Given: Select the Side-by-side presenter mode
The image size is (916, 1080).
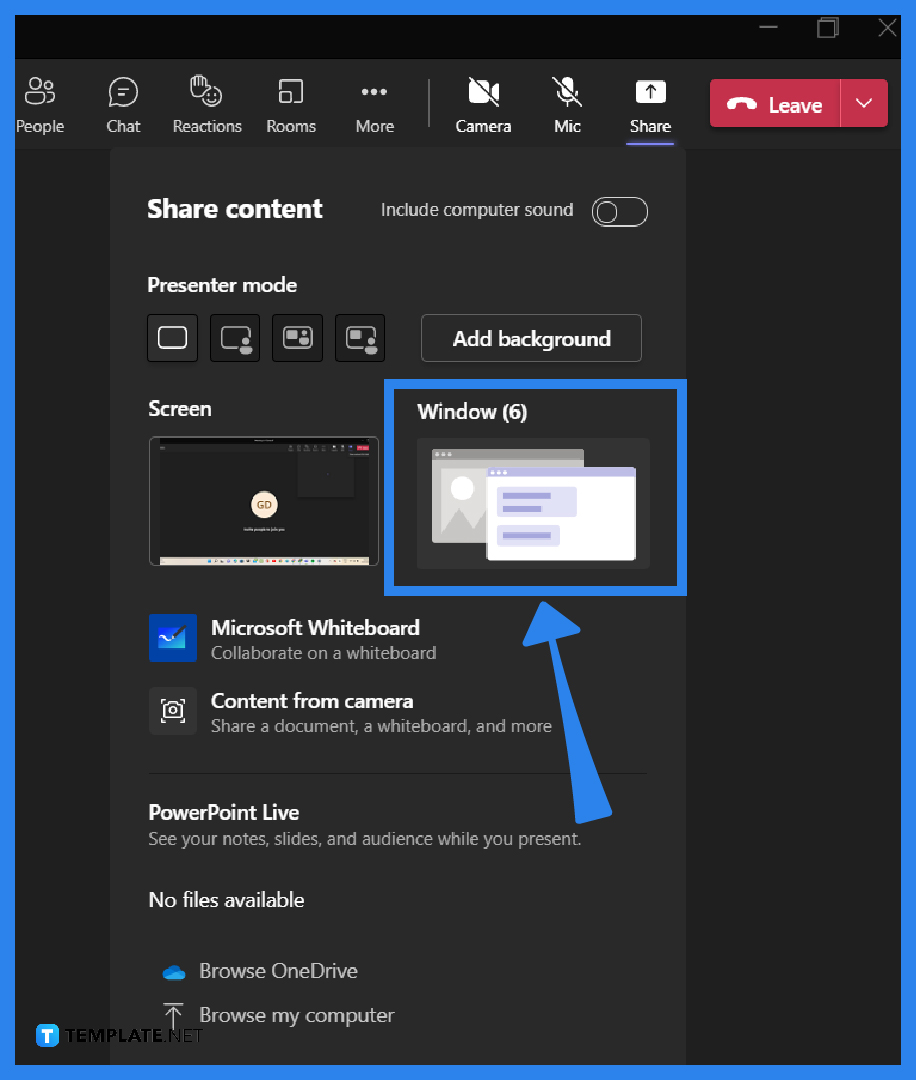Looking at the screenshot, I should click(x=297, y=338).
